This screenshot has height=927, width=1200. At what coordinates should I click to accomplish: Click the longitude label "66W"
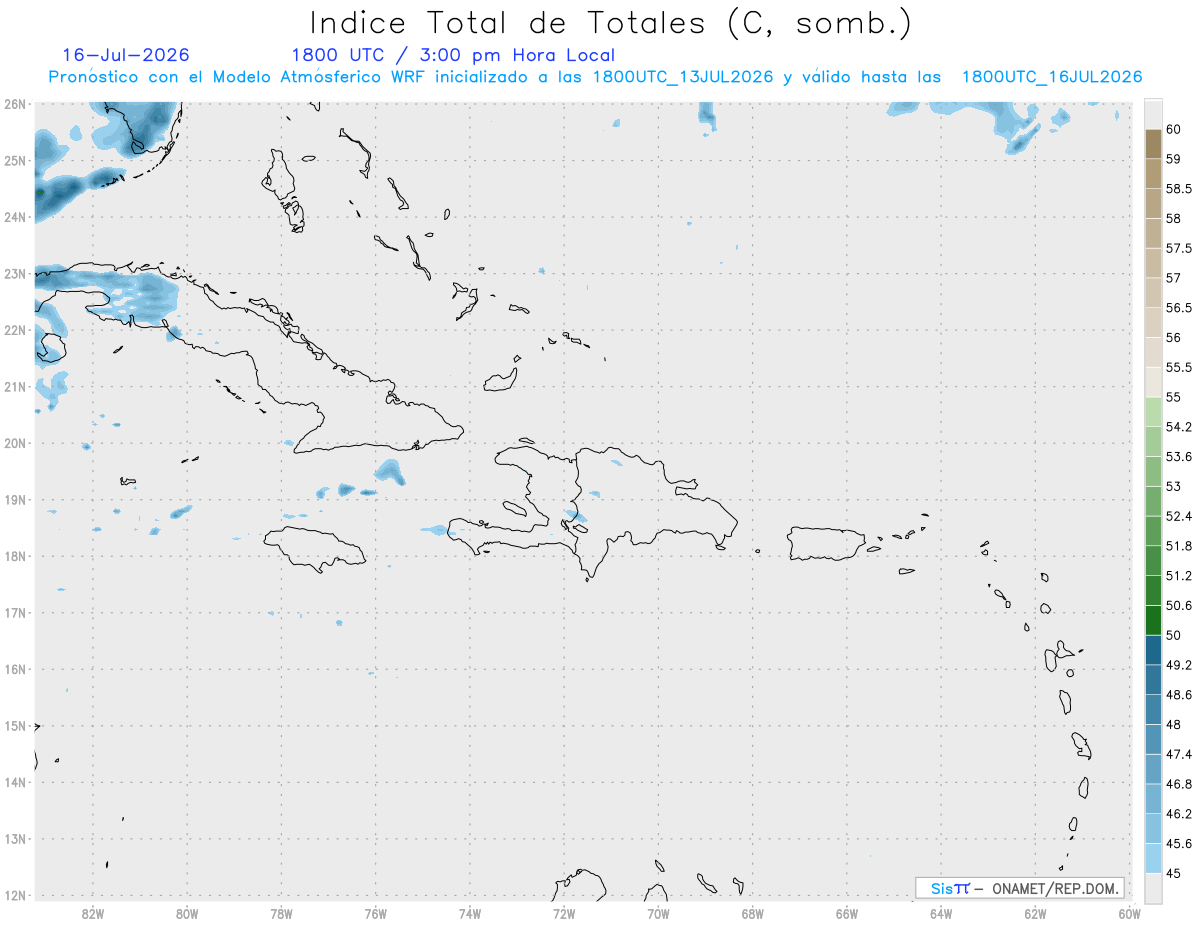tap(847, 914)
